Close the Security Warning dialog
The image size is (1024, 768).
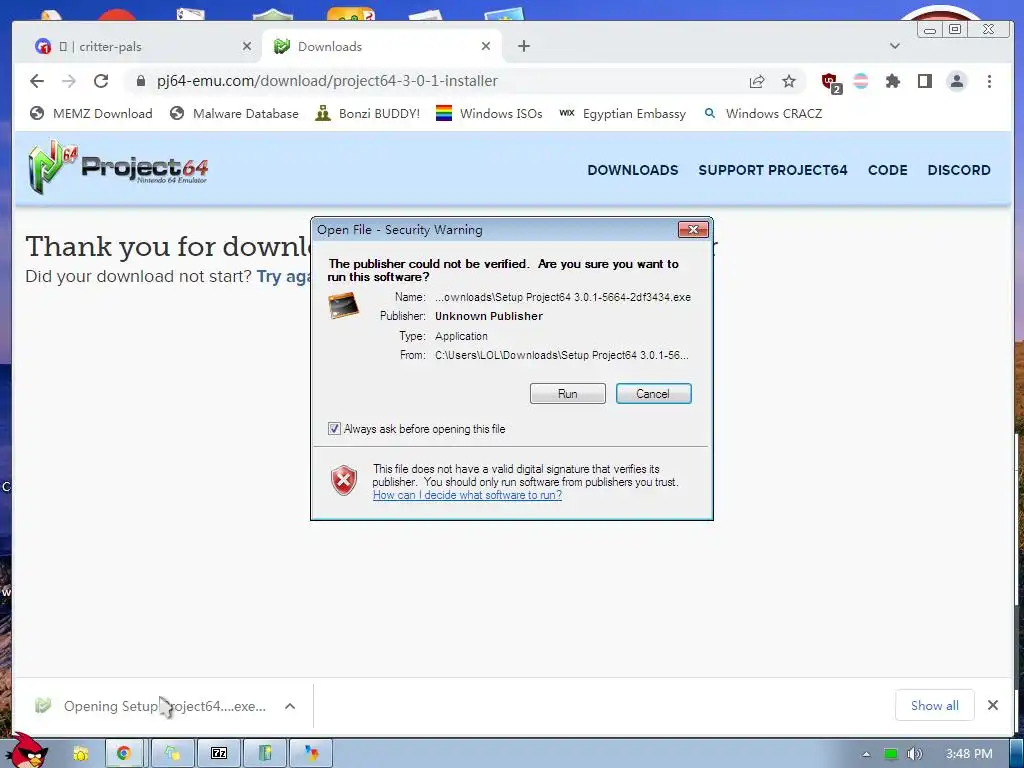[694, 229]
